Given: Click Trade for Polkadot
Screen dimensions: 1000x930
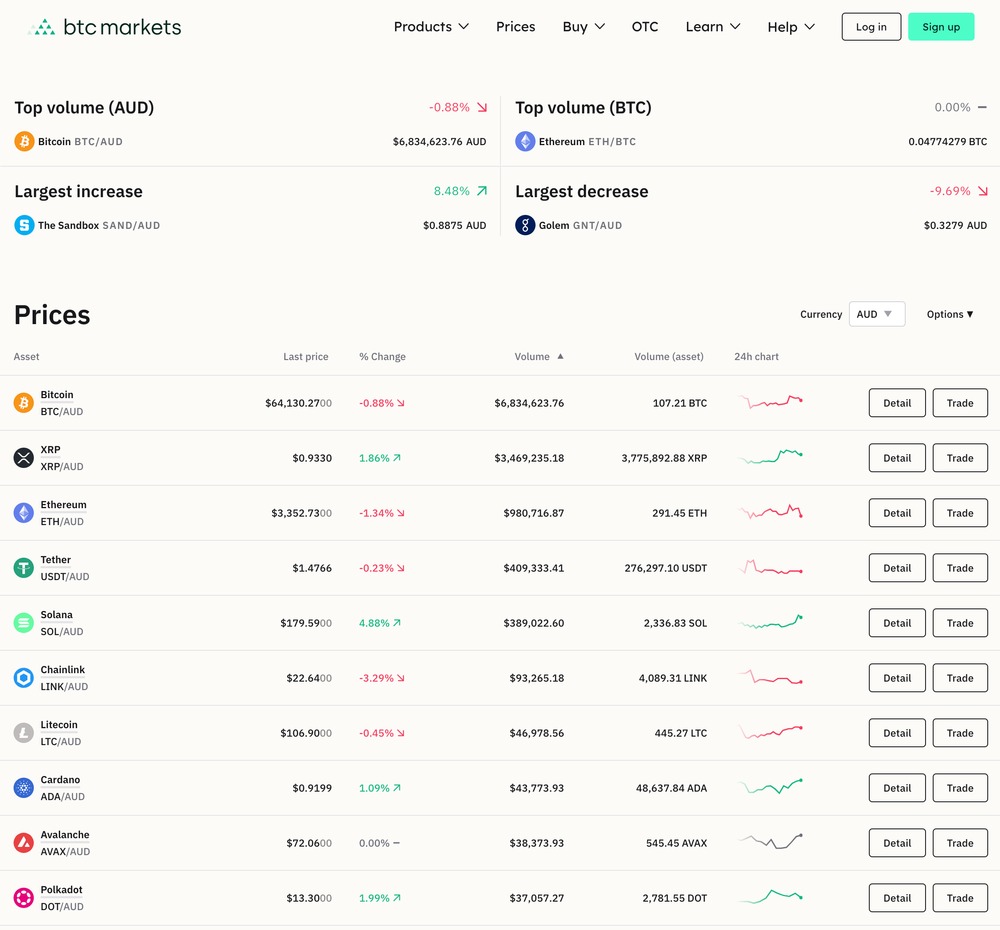Looking at the screenshot, I should click(x=960, y=897).
